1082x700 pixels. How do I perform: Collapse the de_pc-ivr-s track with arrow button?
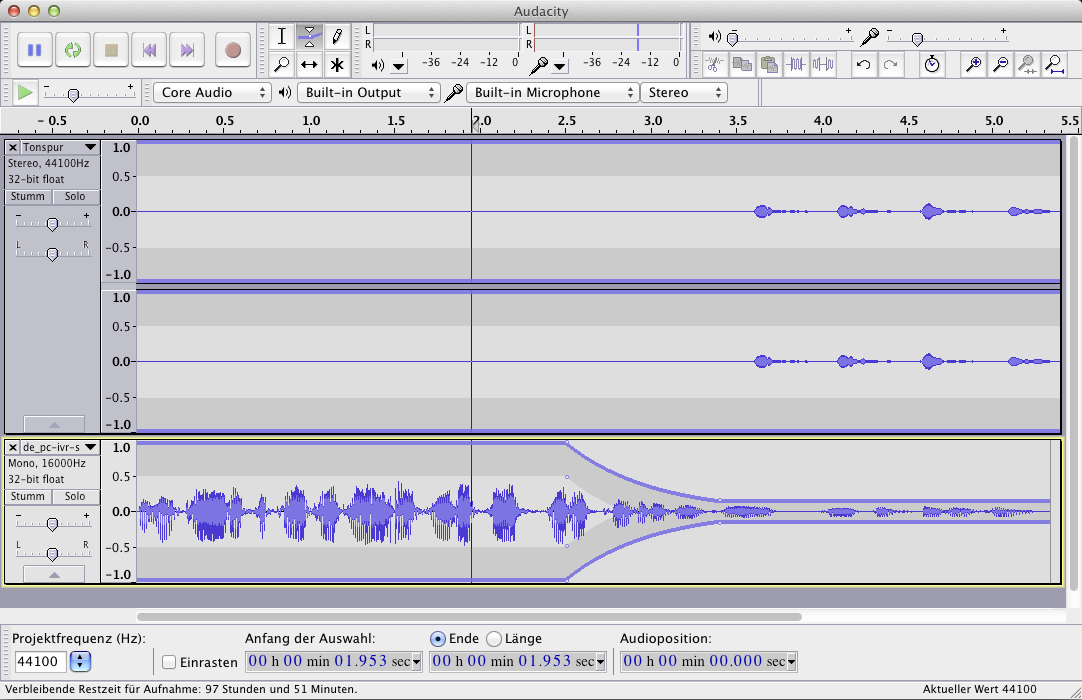tap(54, 574)
